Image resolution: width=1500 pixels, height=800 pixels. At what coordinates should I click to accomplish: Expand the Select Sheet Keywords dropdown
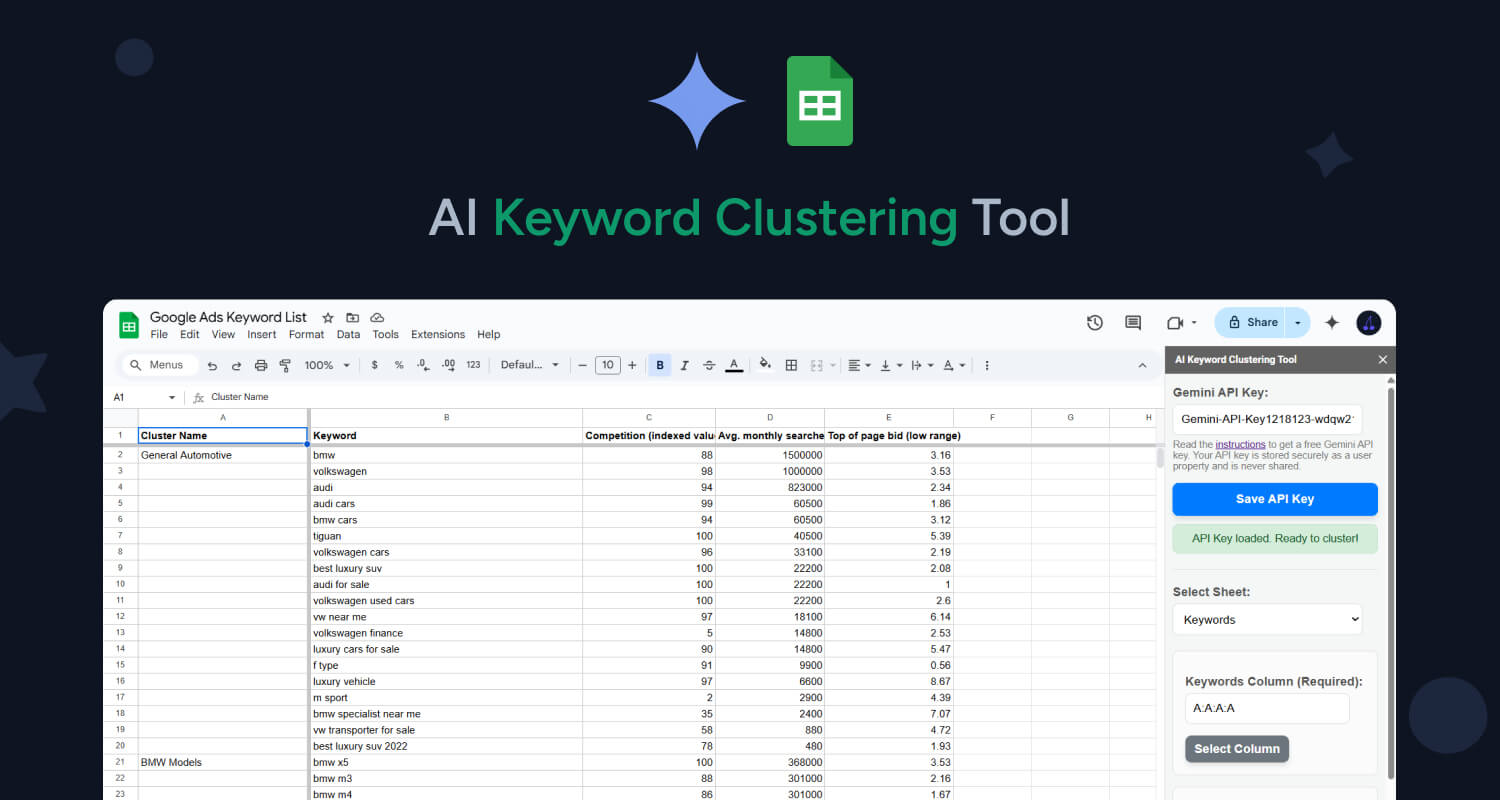1267,620
